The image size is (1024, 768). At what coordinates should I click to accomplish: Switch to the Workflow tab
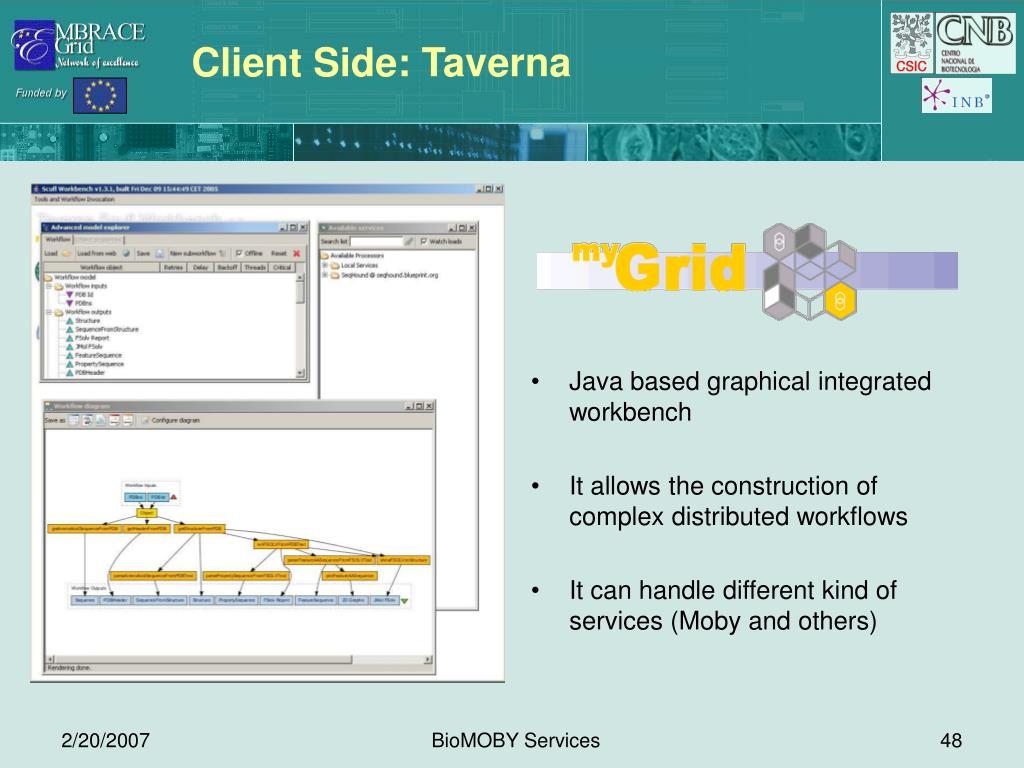pos(58,240)
